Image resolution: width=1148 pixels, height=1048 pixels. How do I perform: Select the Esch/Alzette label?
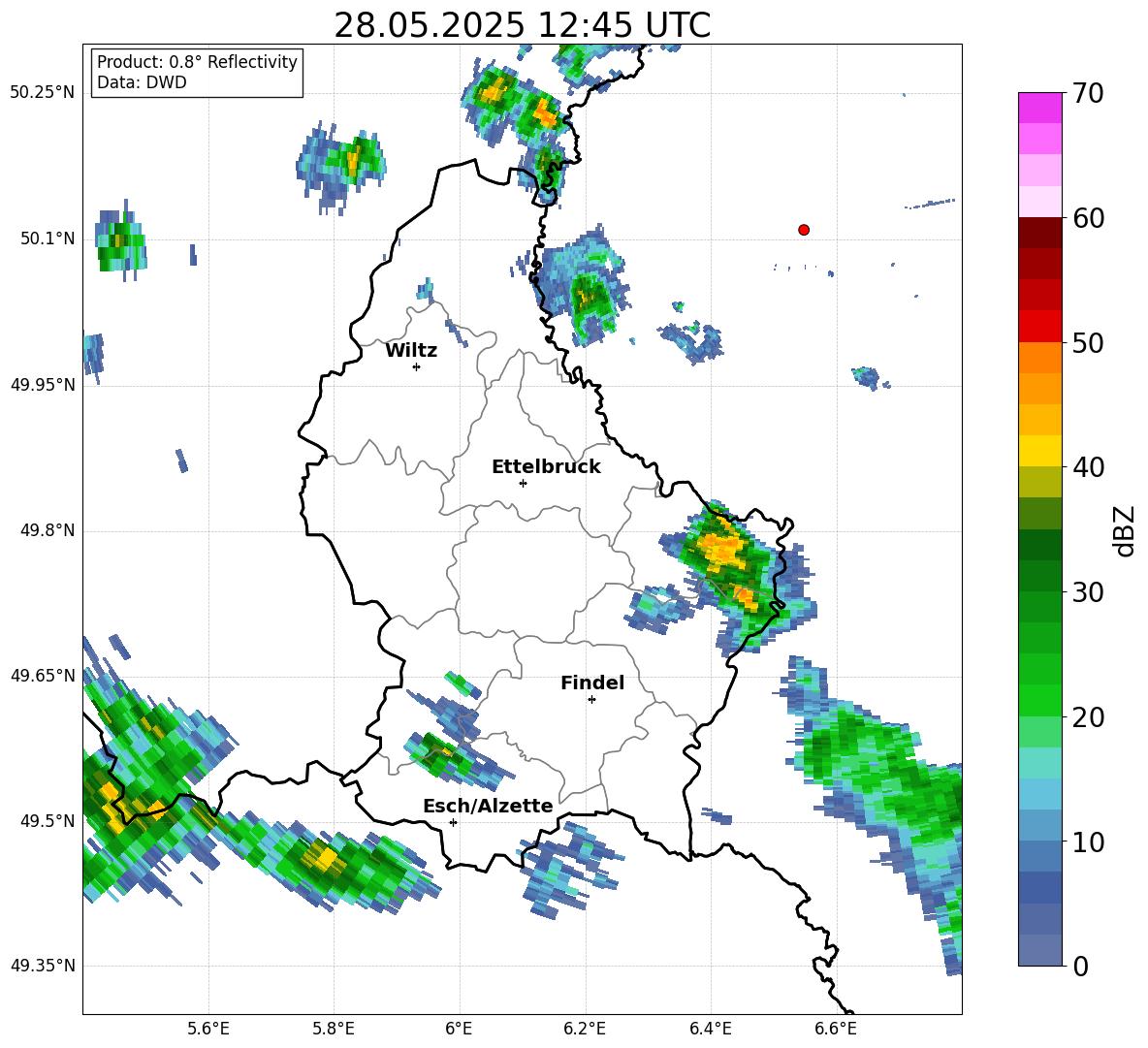488,807
